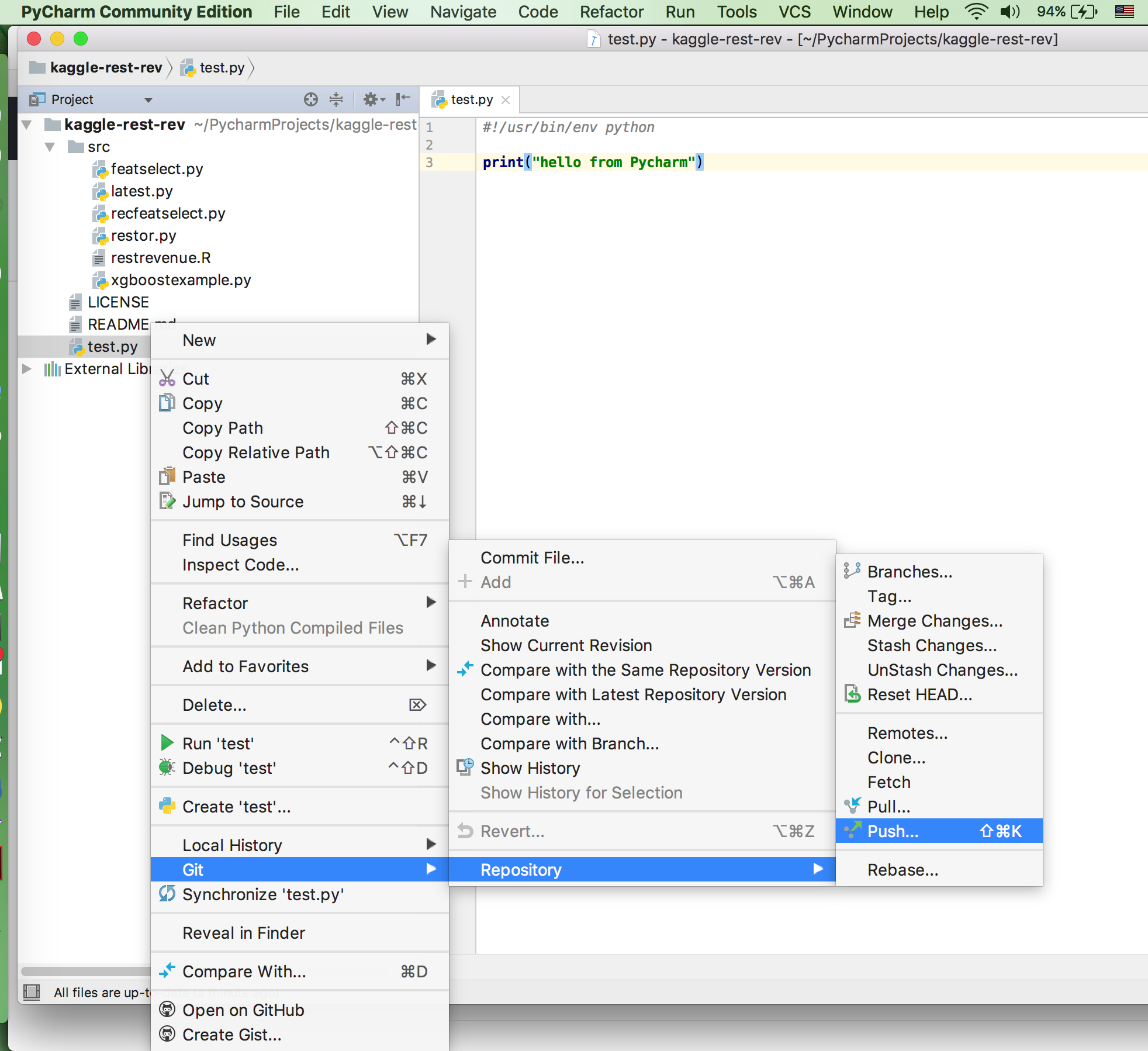Click Open on GitHub menu entry

tap(243, 1010)
